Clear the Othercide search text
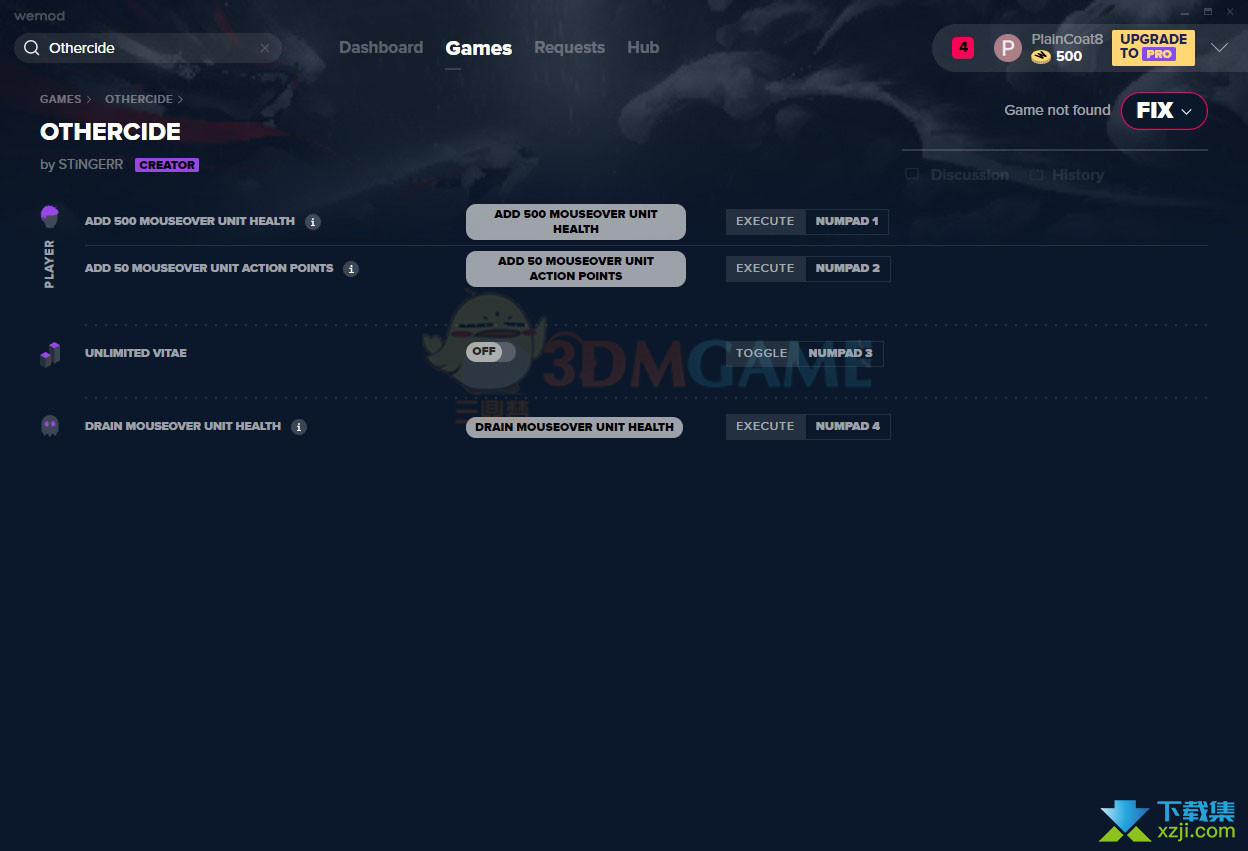Screen dimensions: 1248x851 click(265, 48)
